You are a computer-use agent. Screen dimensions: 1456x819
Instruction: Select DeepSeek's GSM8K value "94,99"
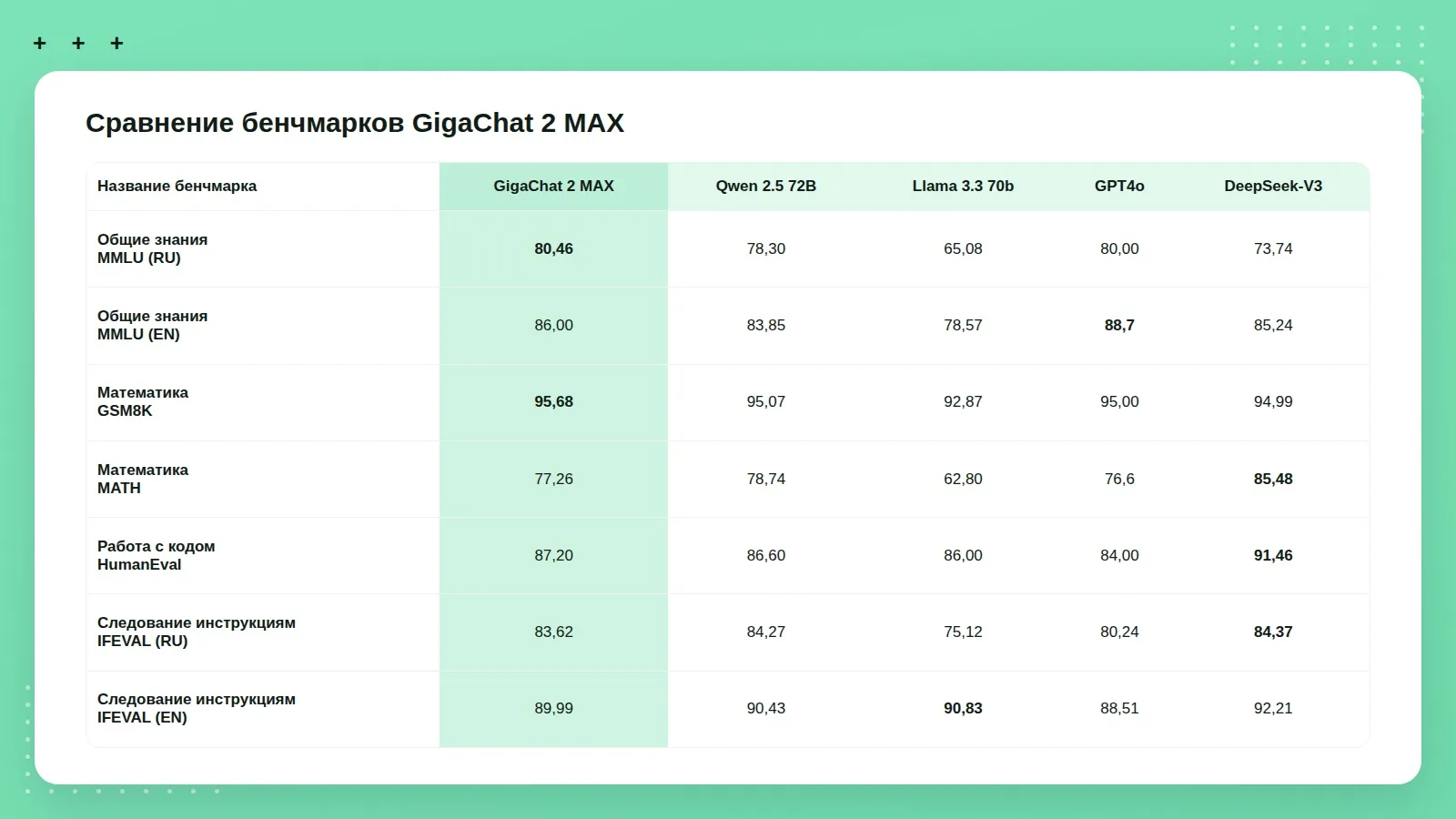coord(1273,401)
